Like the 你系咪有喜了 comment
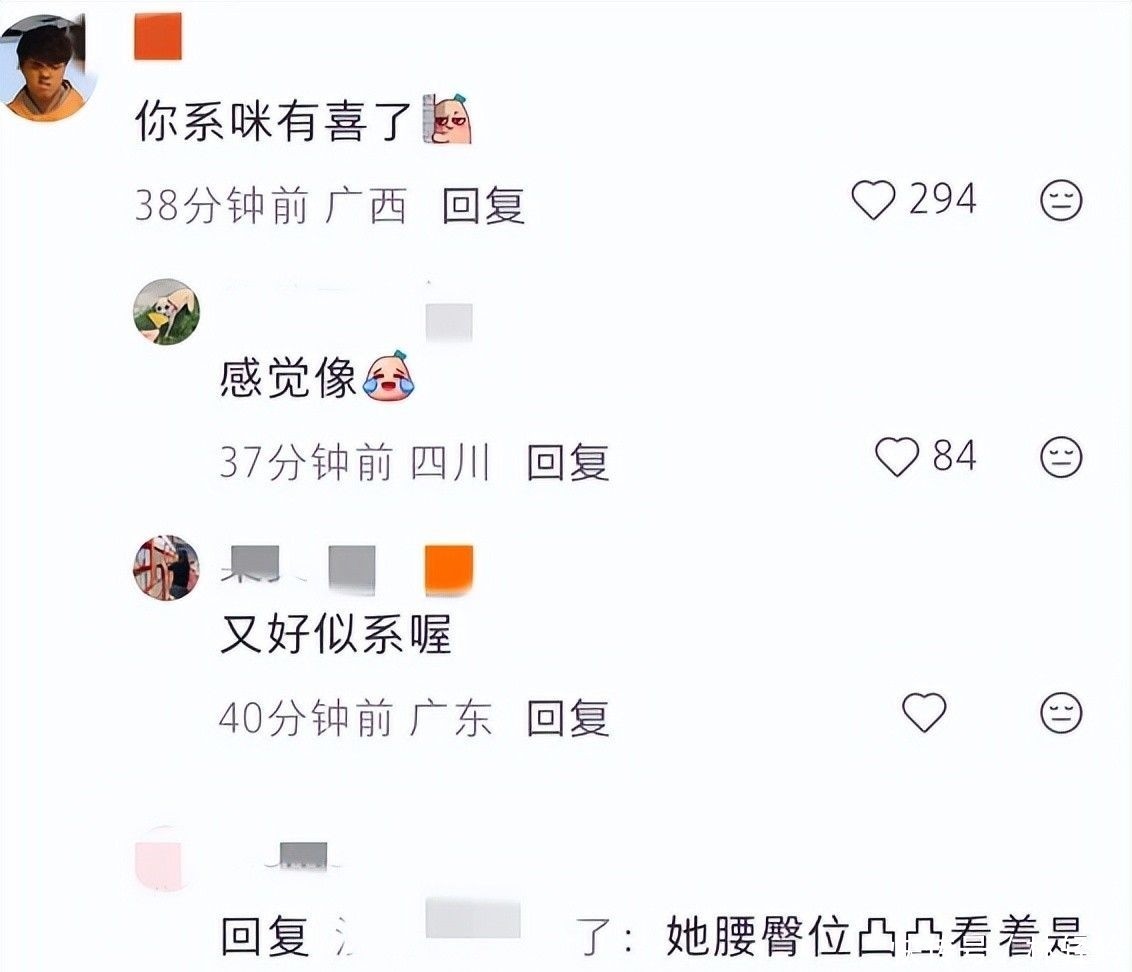The height and width of the screenshot is (972, 1132). (874, 199)
